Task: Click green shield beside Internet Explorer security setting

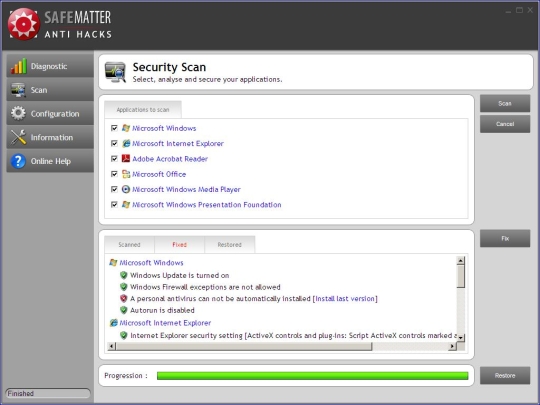Action: [123, 335]
